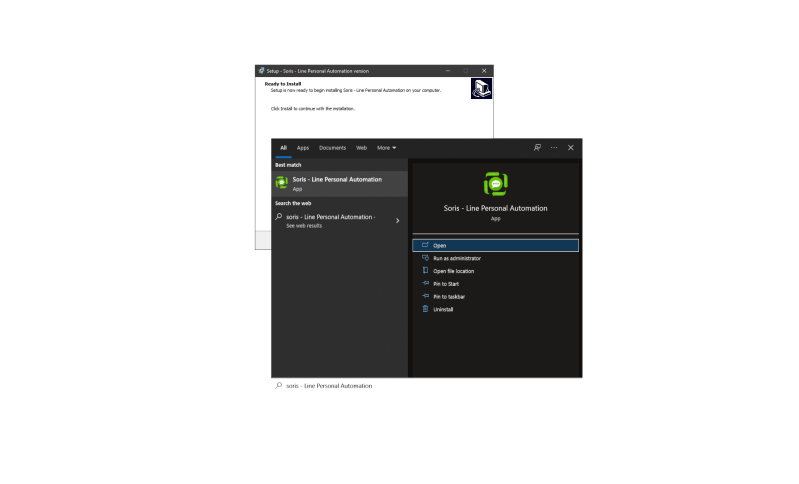Pin Soris to Start

click(x=446, y=284)
